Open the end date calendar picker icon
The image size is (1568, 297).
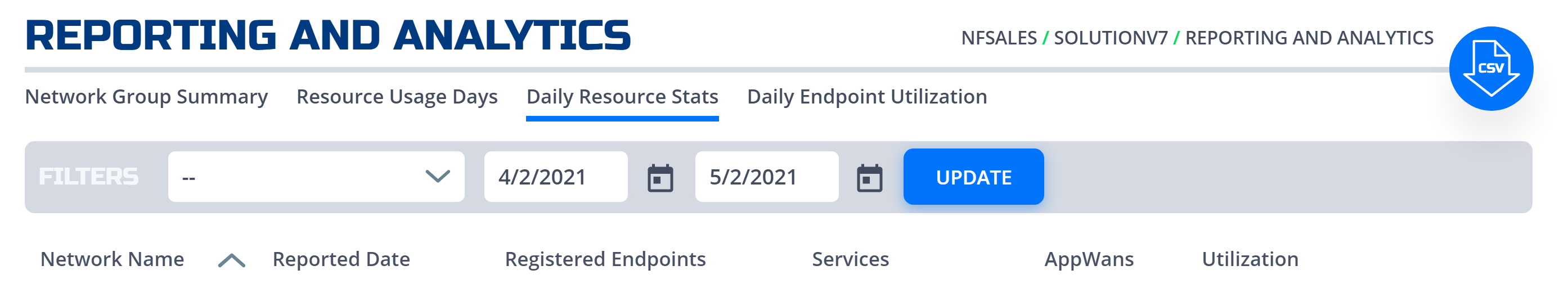point(869,178)
